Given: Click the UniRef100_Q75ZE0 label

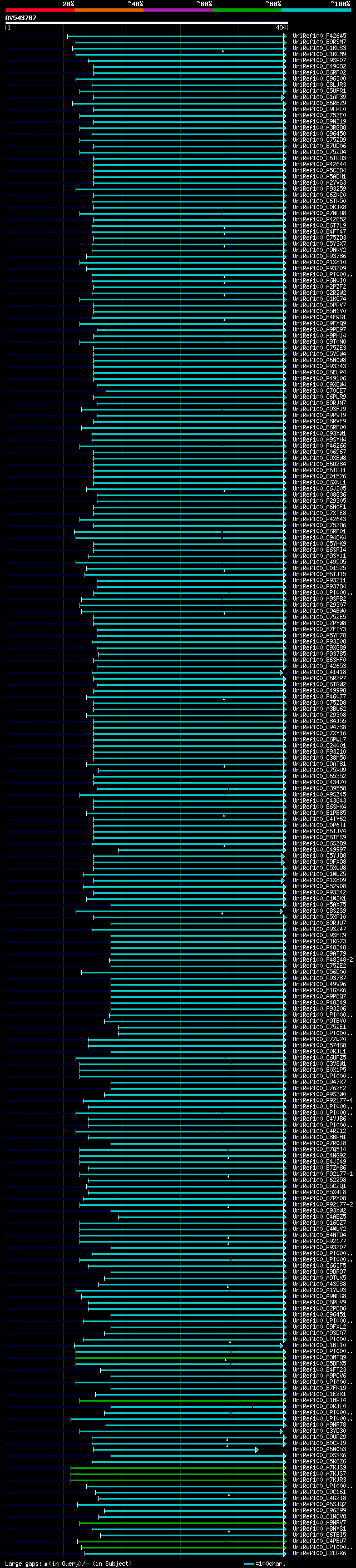Looking at the screenshot, I should (x=319, y=115).
